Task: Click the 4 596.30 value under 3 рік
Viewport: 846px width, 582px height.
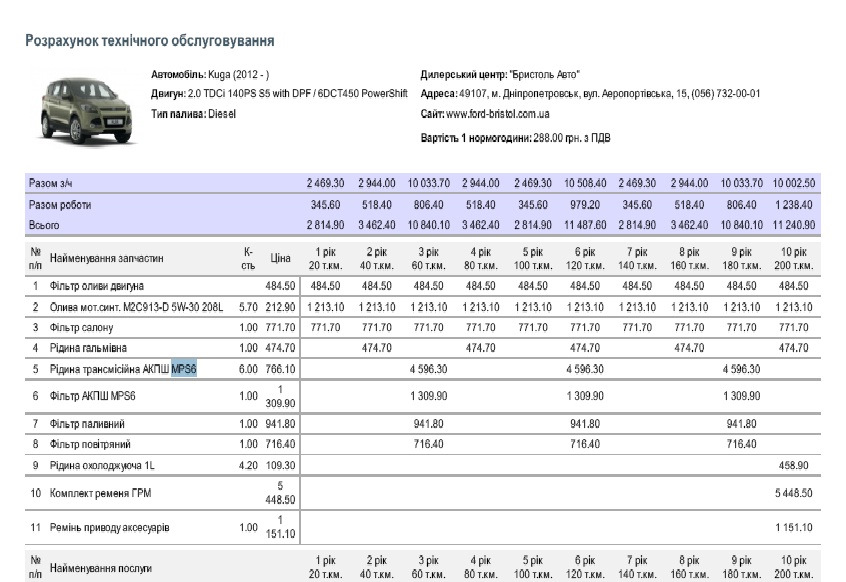Action: pyautogui.click(x=428, y=369)
